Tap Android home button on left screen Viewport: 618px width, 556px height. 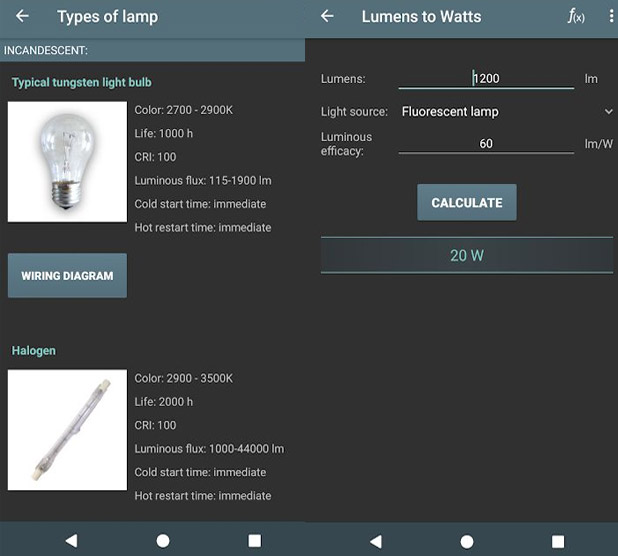163,540
